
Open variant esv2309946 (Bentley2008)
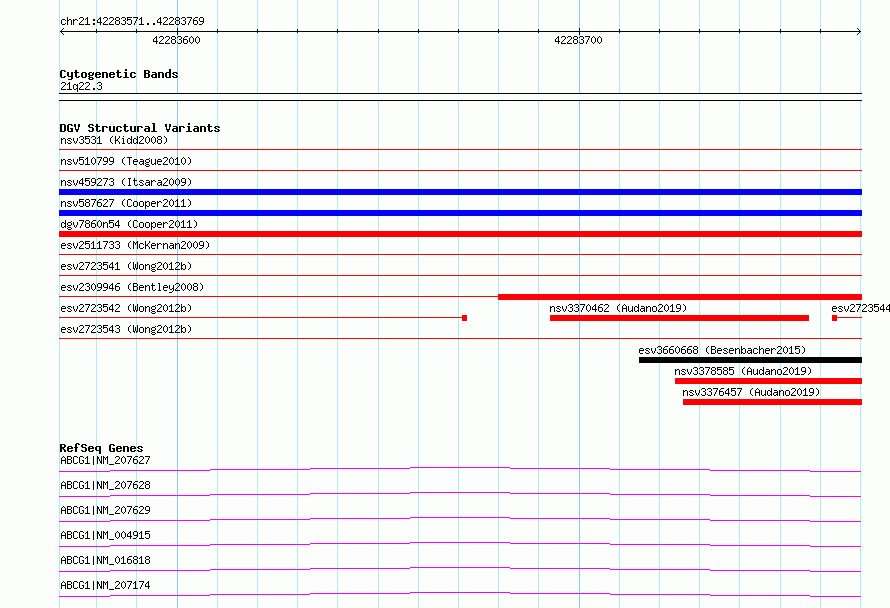coord(132,287)
